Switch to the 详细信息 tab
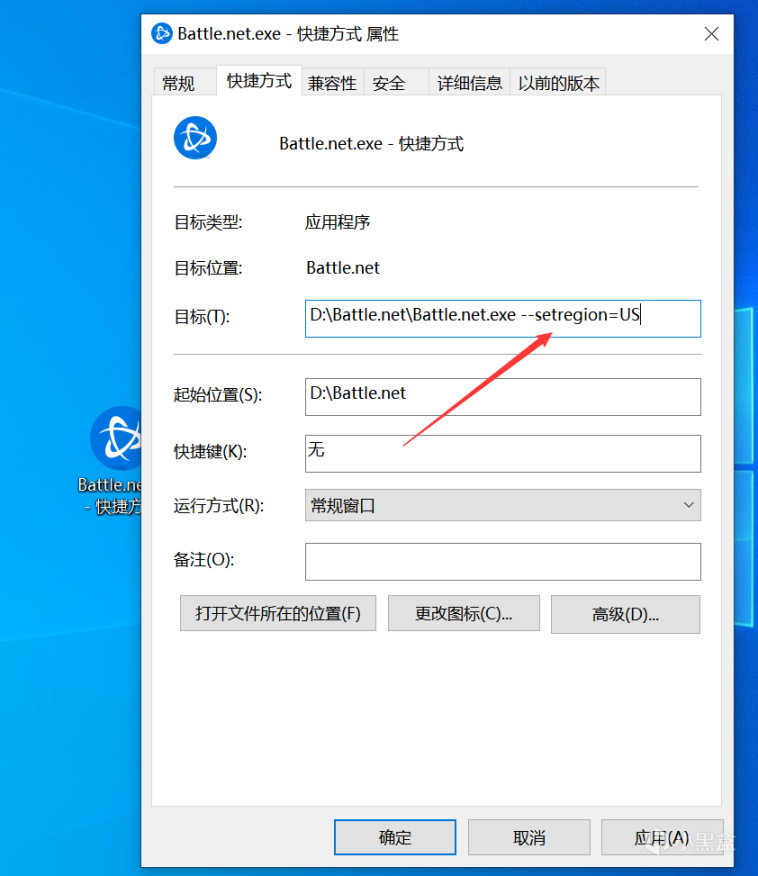Image resolution: width=758 pixels, height=876 pixels. [469, 83]
